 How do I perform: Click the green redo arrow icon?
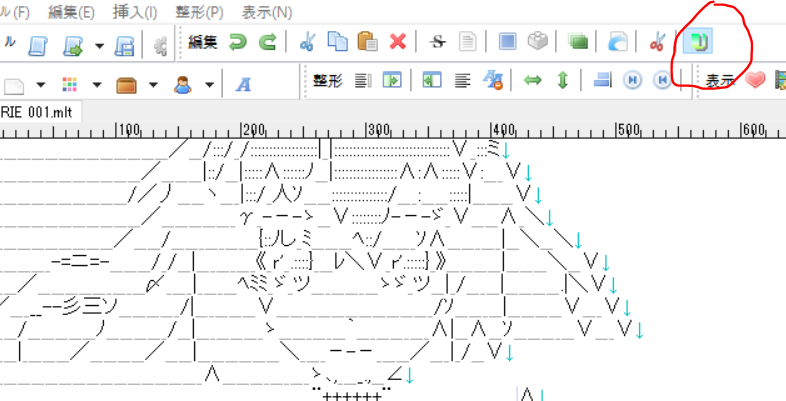point(267,42)
